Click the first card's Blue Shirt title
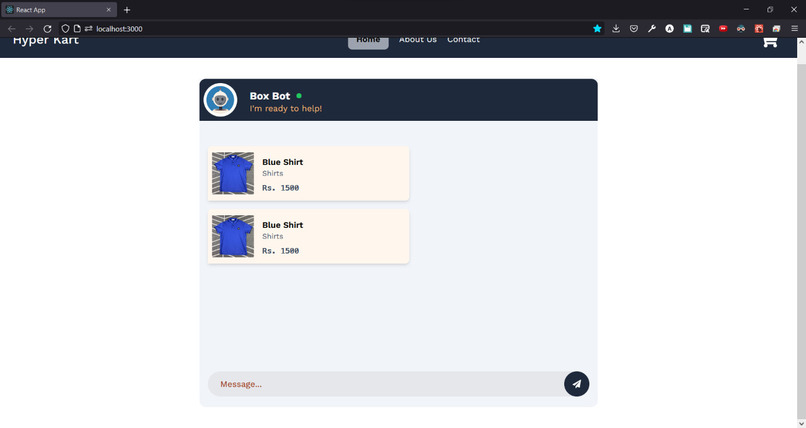This screenshot has width=806, height=428. 283,162
